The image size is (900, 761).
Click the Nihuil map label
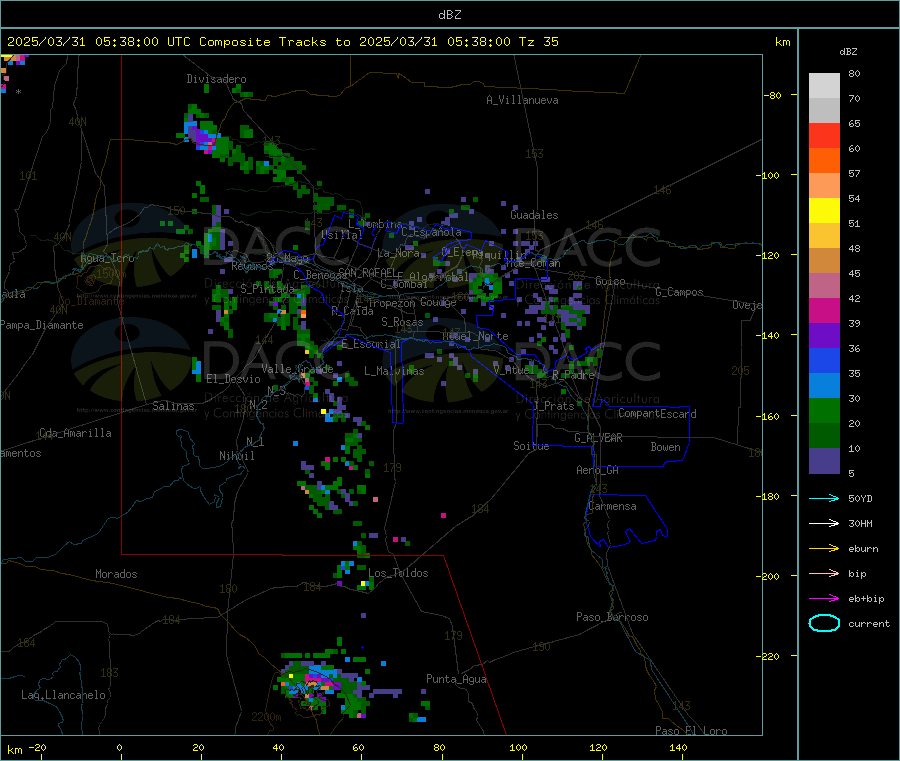pos(236,456)
